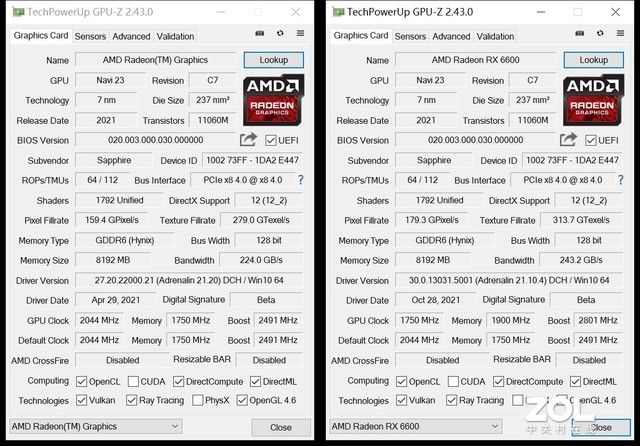Click the Apr 29, 2021 Driver Date value
Viewport: 640px width, 446px height.
116,300
